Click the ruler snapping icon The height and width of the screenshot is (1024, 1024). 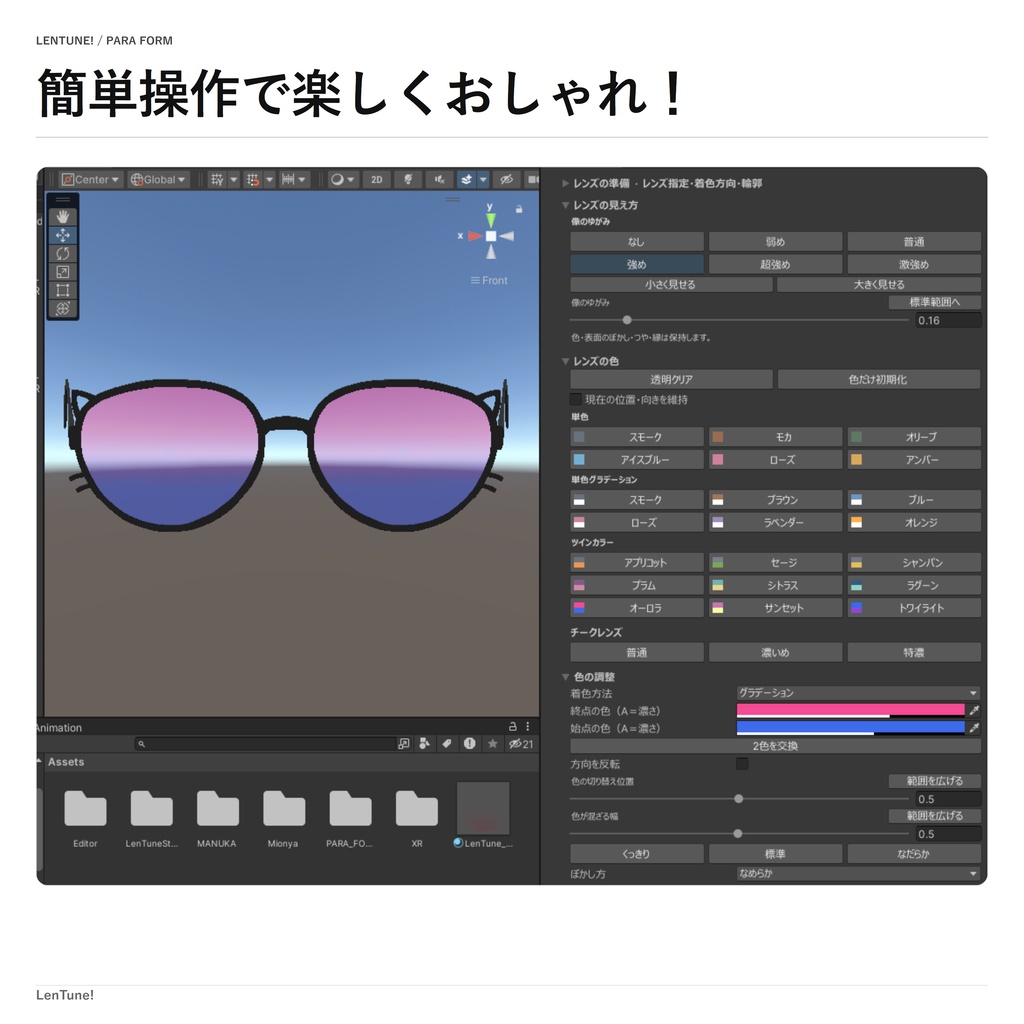click(x=288, y=180)
